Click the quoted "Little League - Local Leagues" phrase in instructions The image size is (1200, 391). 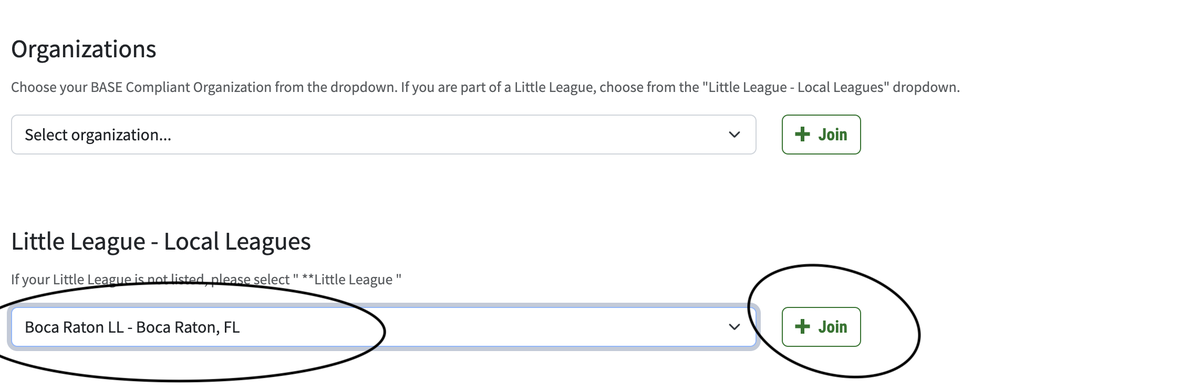795,87
